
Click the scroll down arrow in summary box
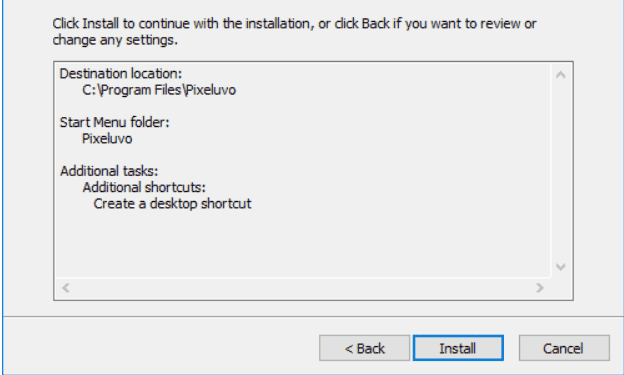(561, 267)
